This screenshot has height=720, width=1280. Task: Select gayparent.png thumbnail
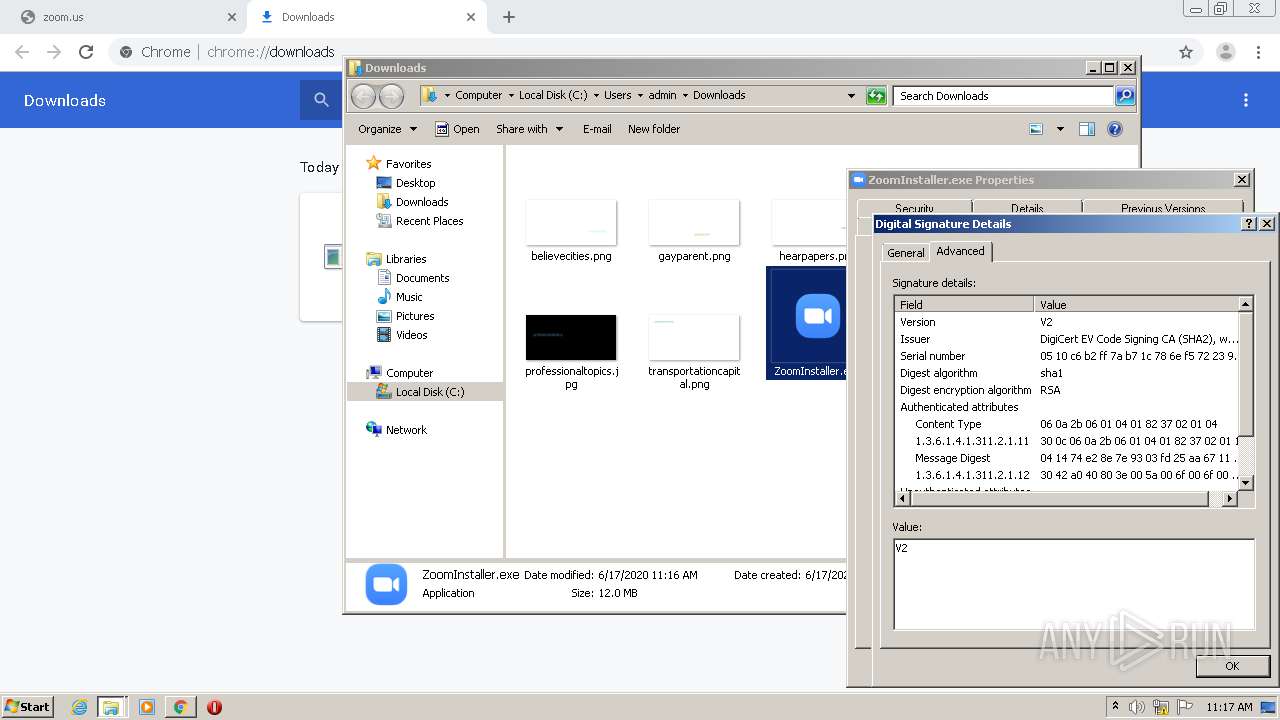pos(694,222)
